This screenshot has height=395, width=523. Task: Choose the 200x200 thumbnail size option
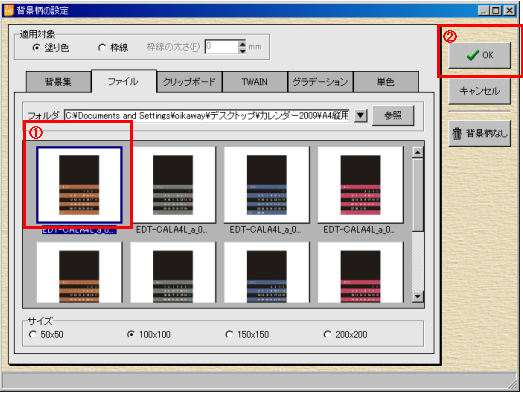(x=328, y=334)
